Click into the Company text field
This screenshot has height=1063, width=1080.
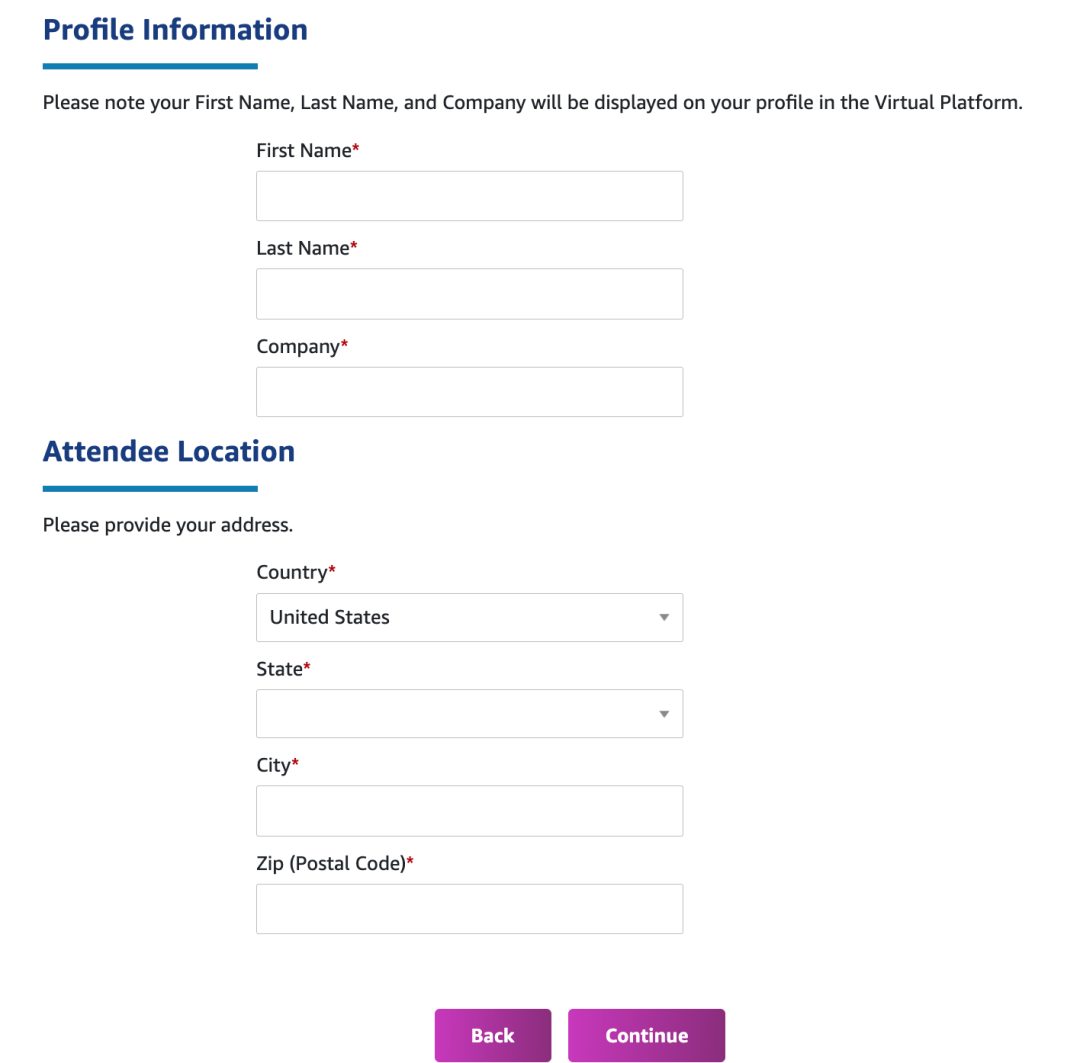coord(469,392)
